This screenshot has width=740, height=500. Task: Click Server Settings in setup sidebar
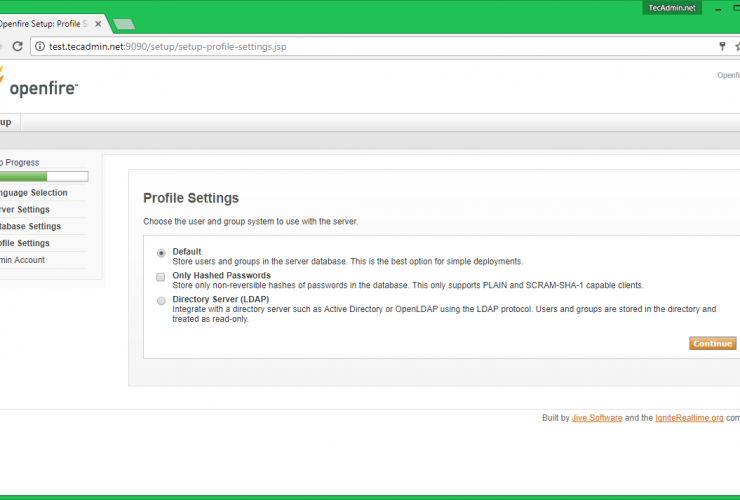(25, 210)
